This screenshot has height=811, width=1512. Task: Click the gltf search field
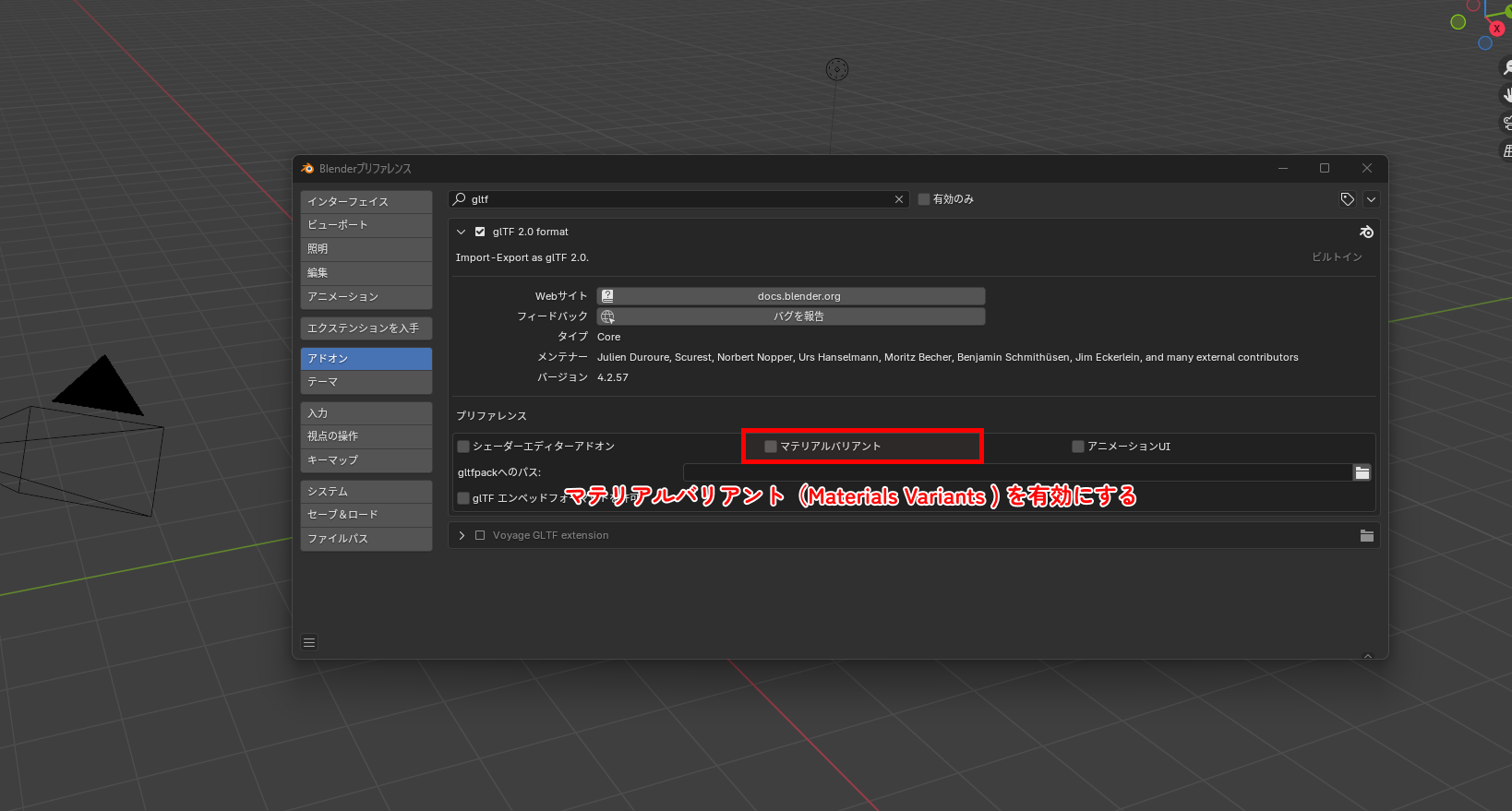point(678,199)
